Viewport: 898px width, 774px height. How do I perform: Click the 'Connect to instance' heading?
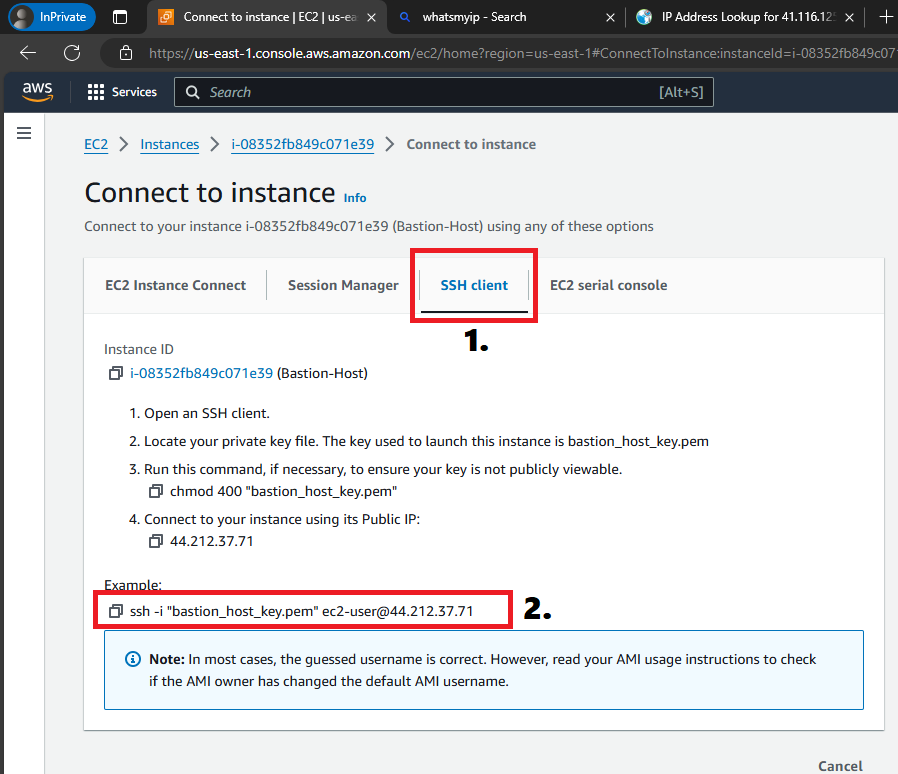[210, 192]
